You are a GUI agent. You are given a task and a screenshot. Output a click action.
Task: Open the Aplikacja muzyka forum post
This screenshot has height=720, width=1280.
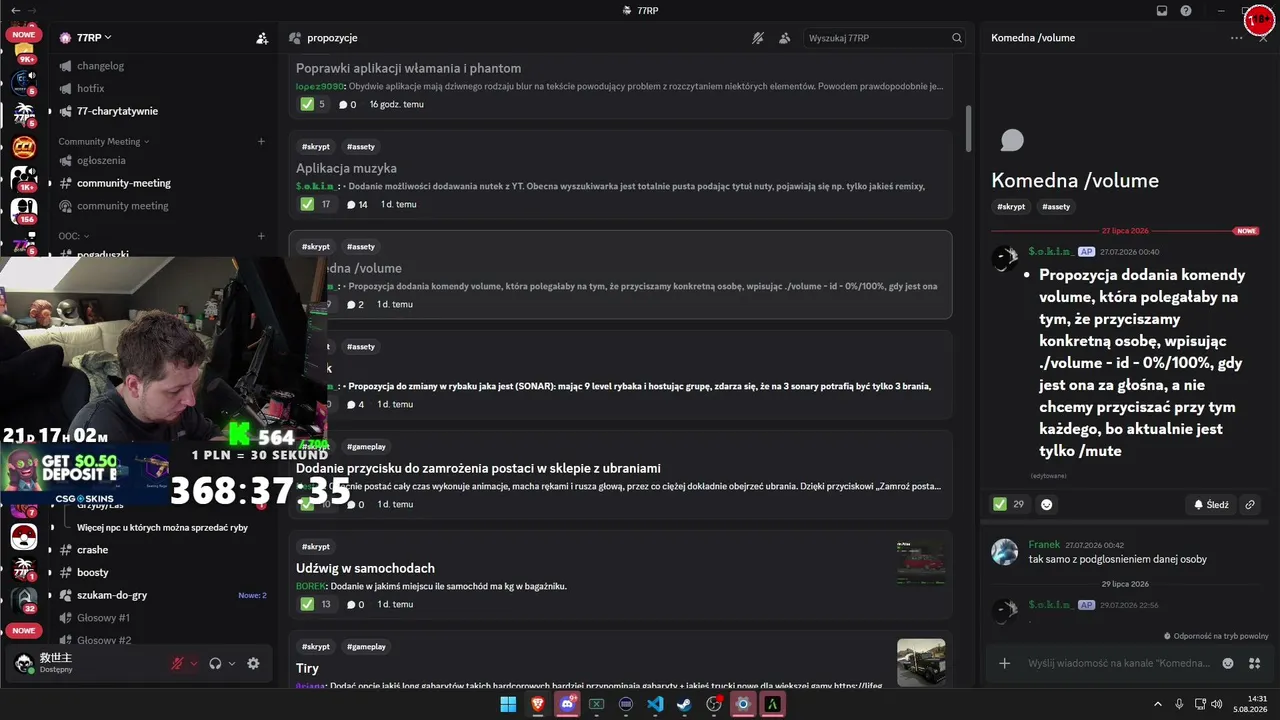coord(620,175)
